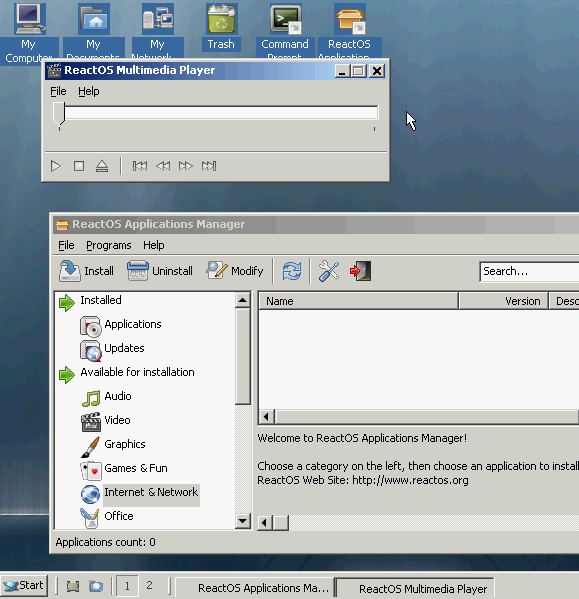Image resolution: width=579 pixels, height=599 pixels.
Task: Click Multimedia Player taskbar button
Action: (x=415, y=588)
